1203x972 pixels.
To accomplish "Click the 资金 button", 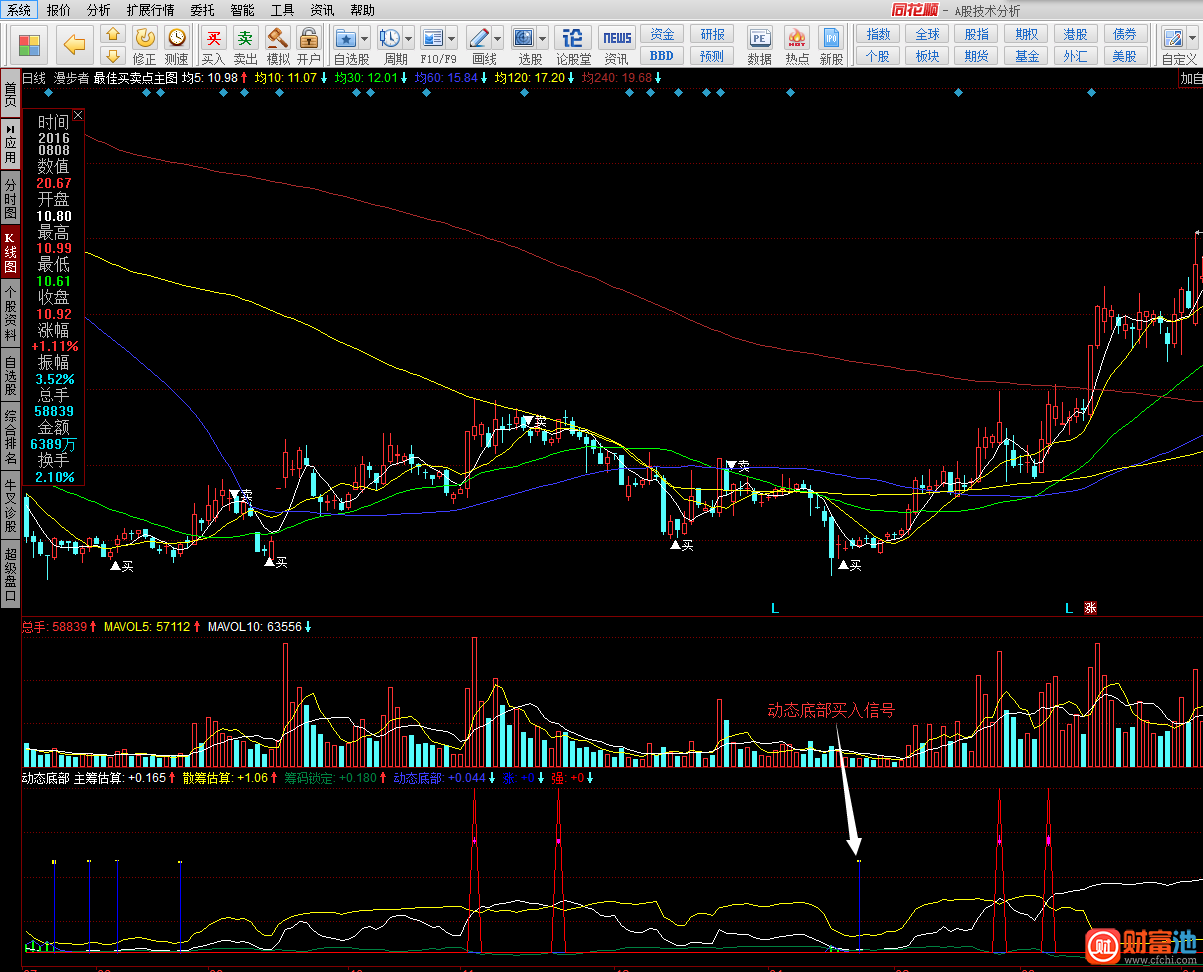I will coord(662,35).
